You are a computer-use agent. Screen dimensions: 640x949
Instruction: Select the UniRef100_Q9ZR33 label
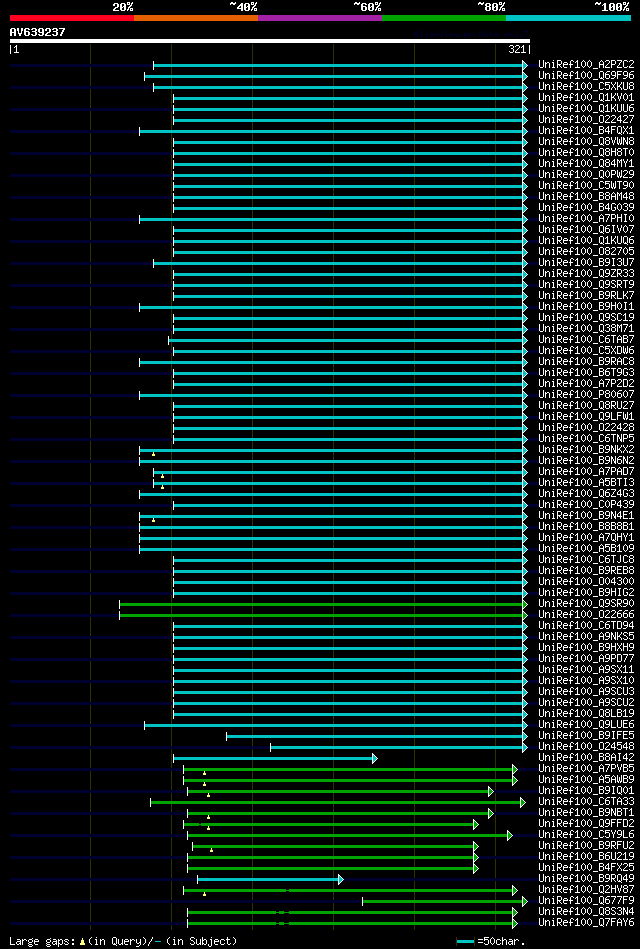(586, 274)
